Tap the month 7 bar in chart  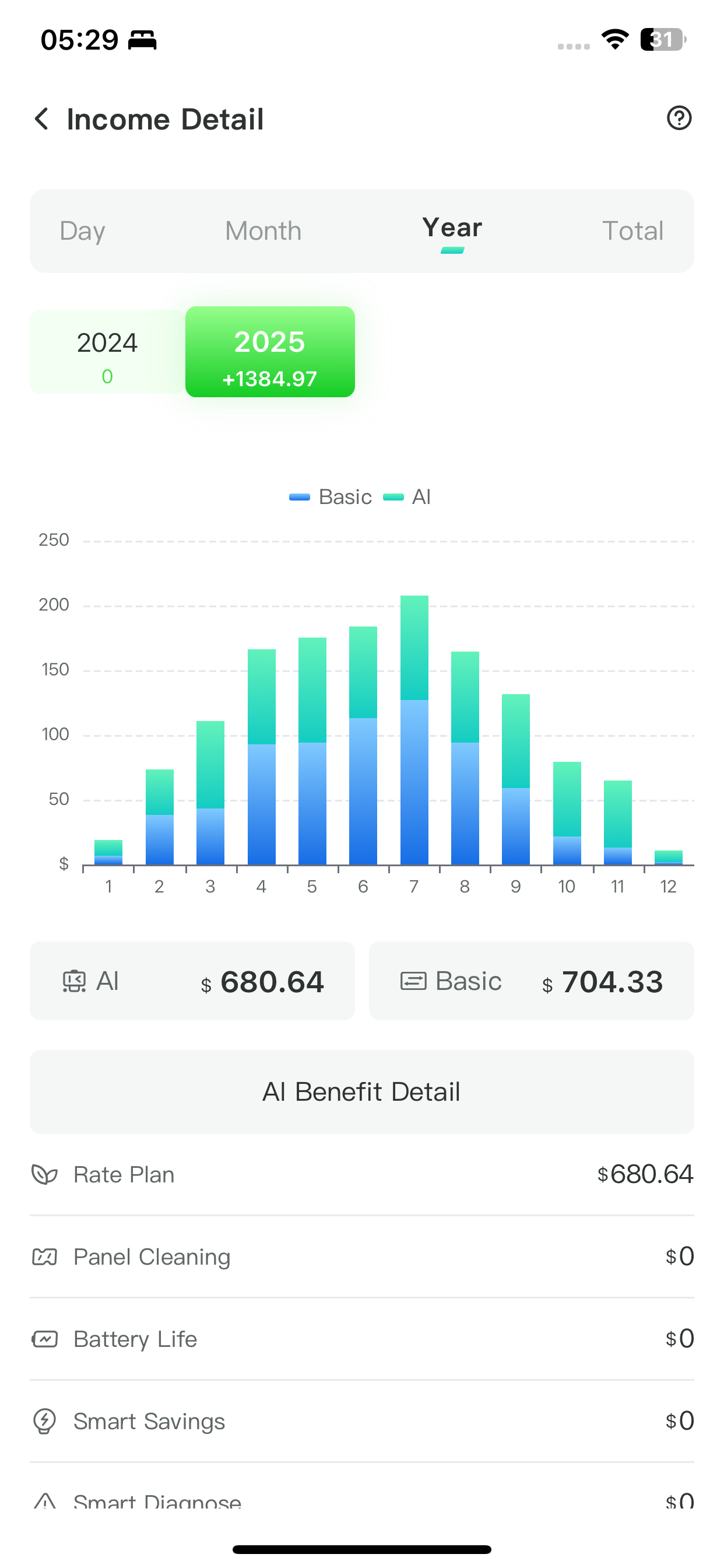414,730
